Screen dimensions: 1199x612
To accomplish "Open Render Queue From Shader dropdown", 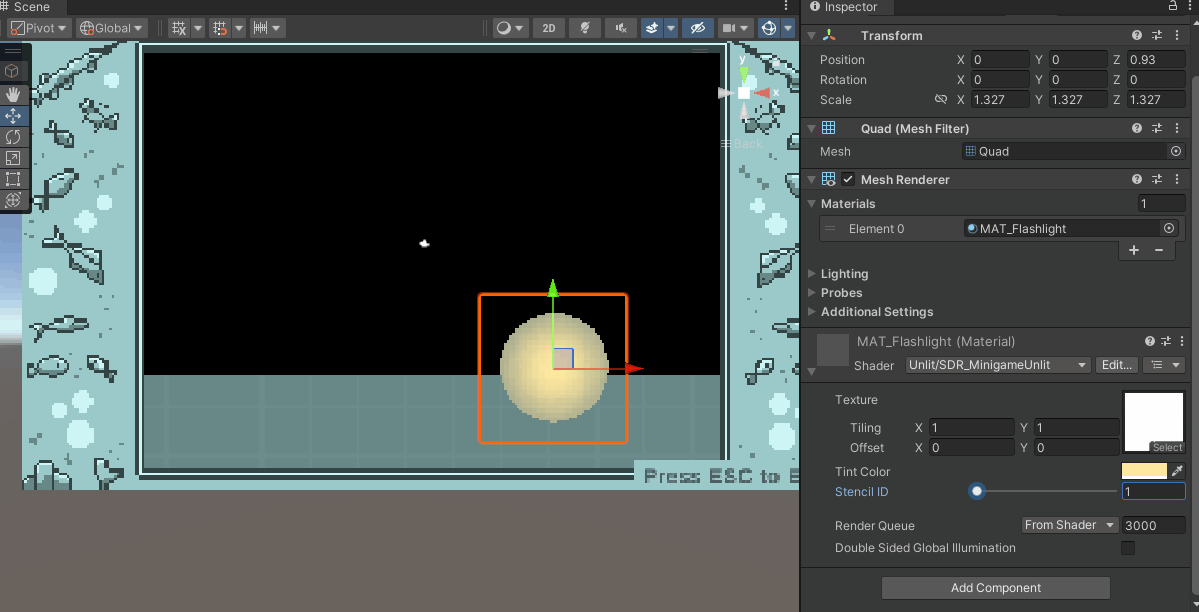I will pos(1070,525).
